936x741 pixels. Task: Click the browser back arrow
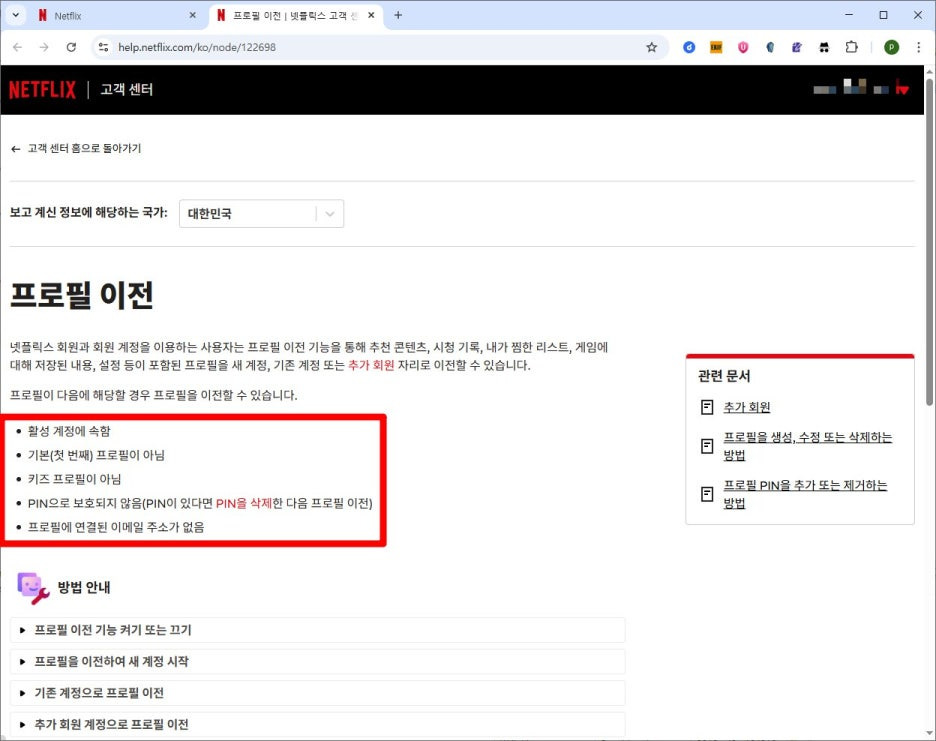point(17,47)
